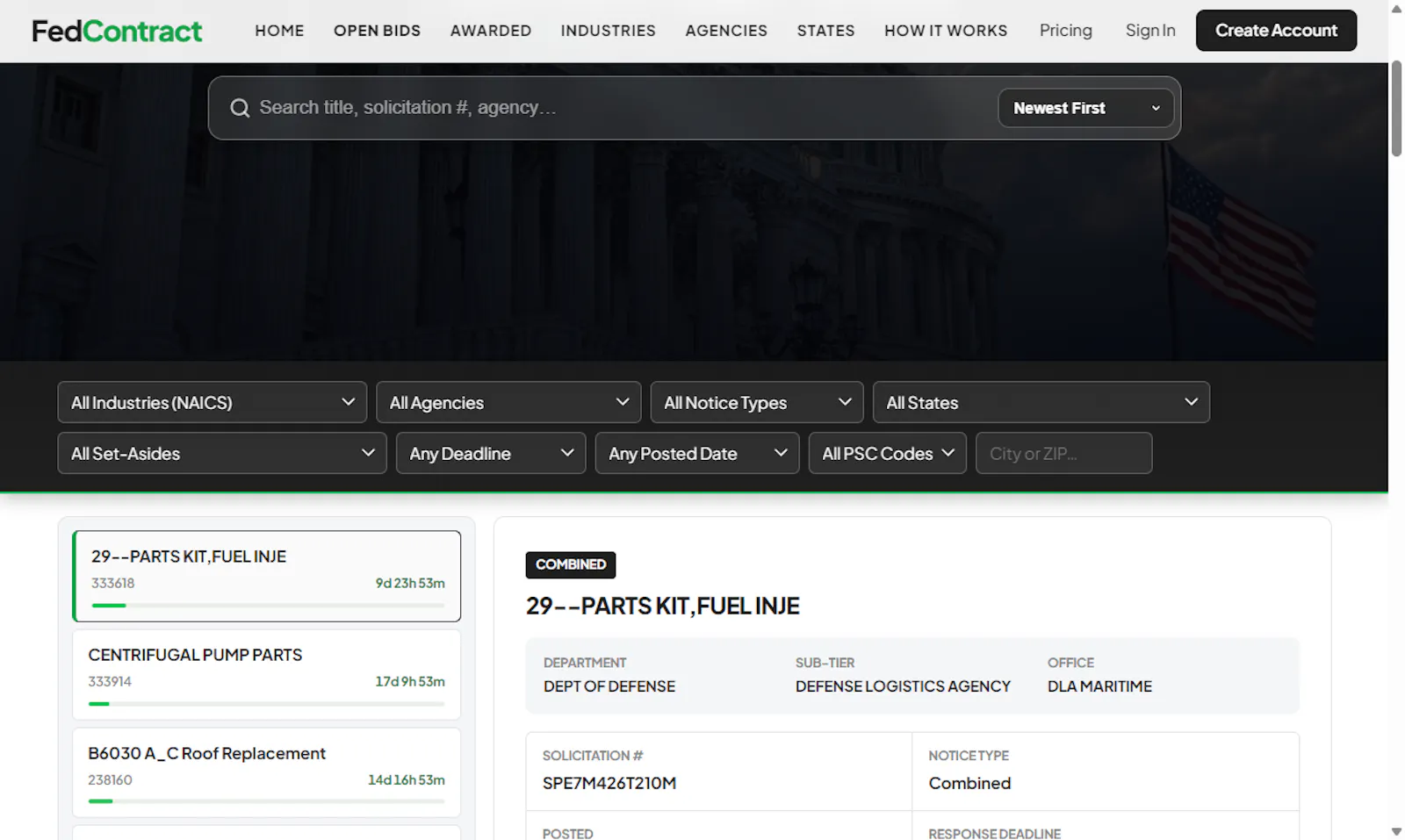Open the AWARDED section
The image size is (1405, 840).
tap(491, 31)
